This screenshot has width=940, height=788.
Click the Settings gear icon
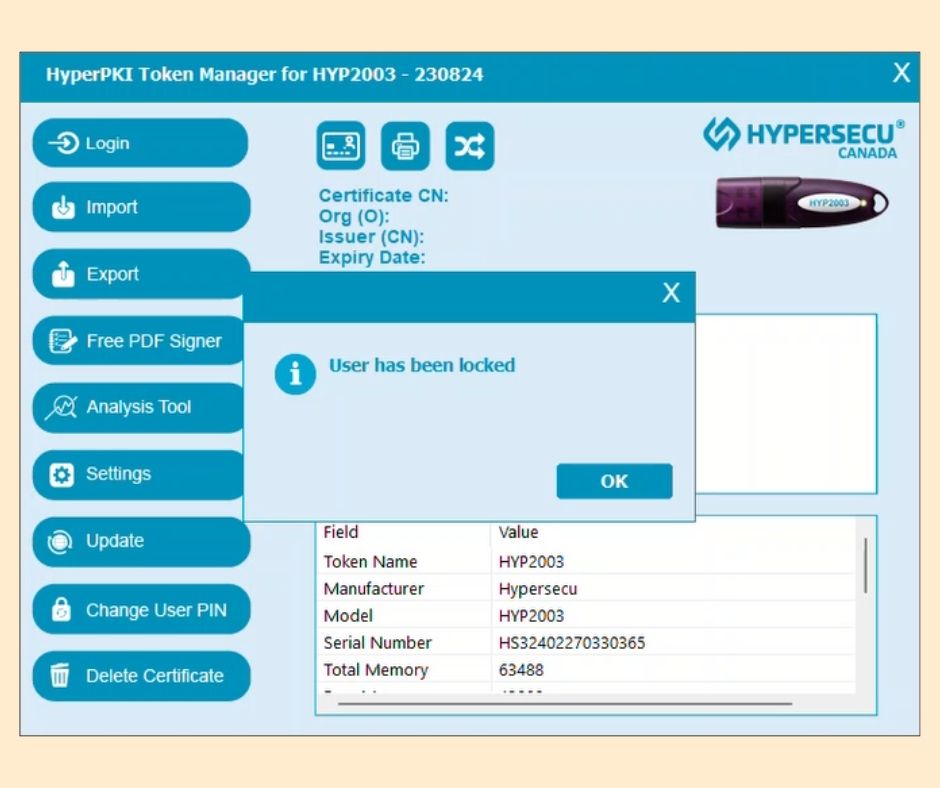61,474
